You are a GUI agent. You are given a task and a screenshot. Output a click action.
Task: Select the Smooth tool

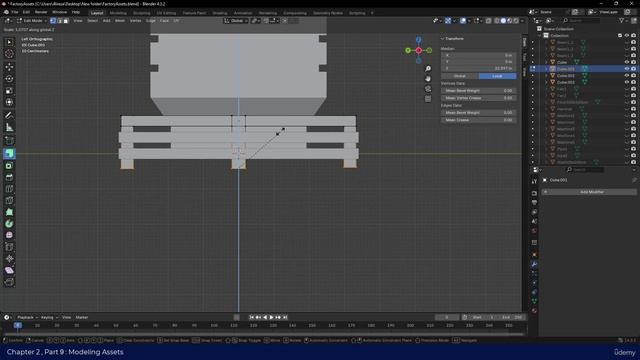coord(9,235)
